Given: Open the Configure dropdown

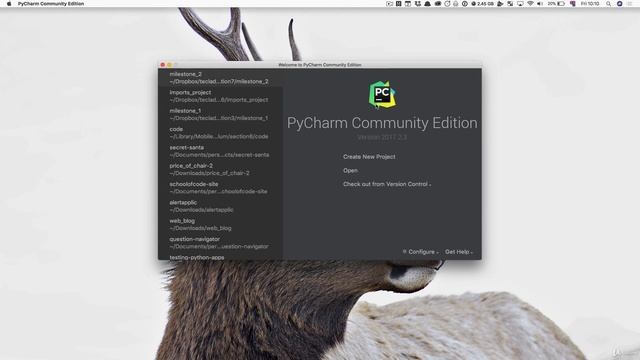Looking at the screenshot, I should [424, 252].
